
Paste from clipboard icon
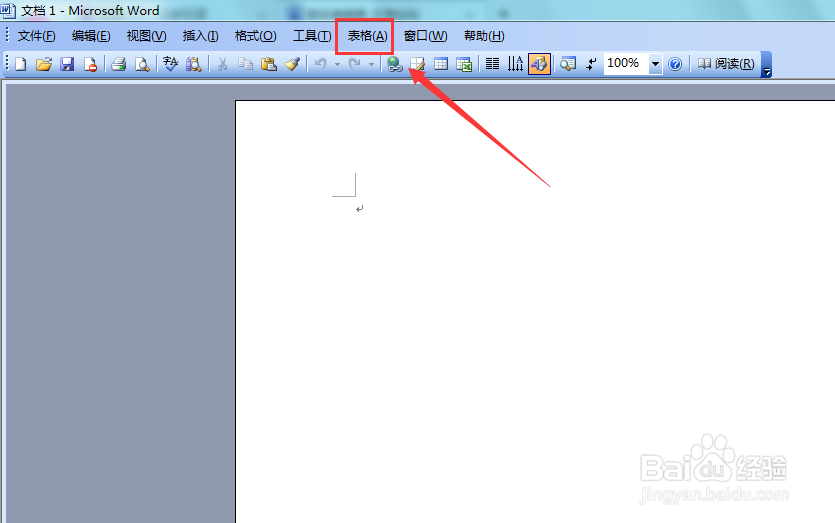(x=268, y=64)
